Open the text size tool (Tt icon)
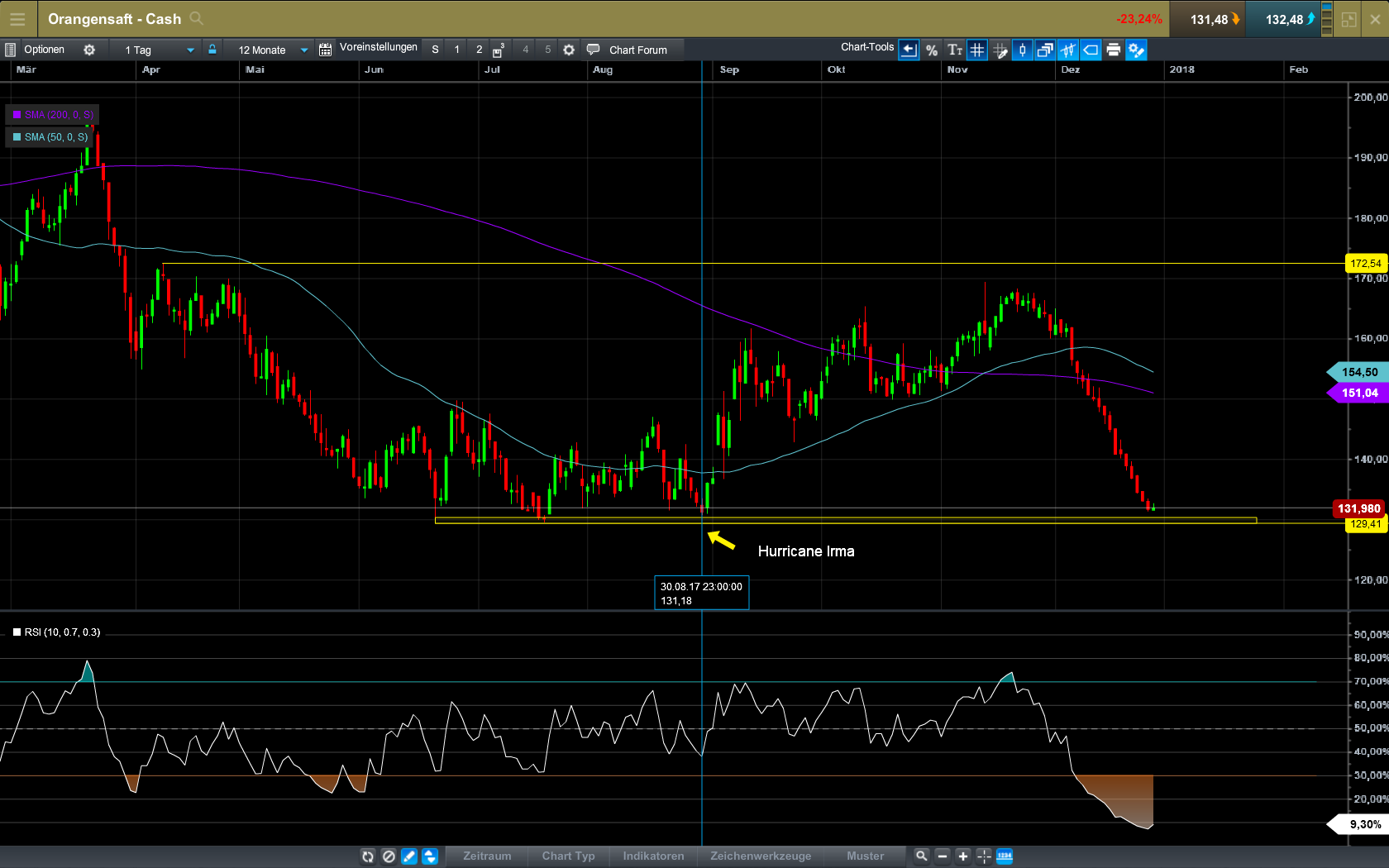The height and width of the screenshot is (868, 1389). (955, 50)
